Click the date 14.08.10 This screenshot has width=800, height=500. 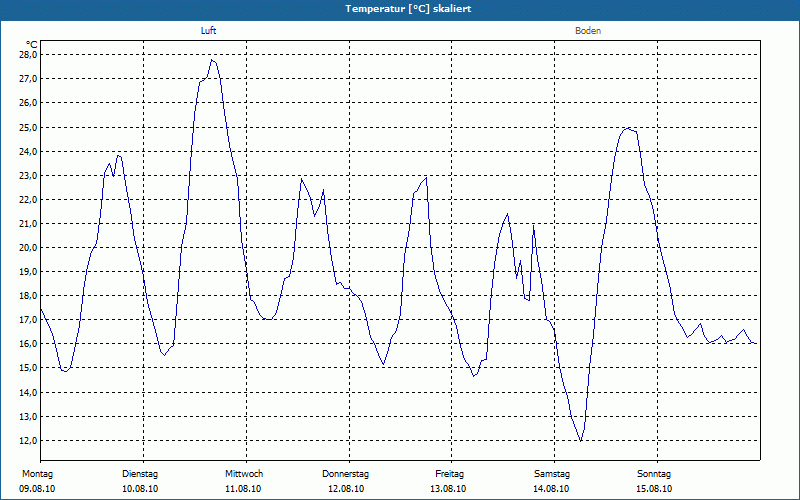pos(551,489)
